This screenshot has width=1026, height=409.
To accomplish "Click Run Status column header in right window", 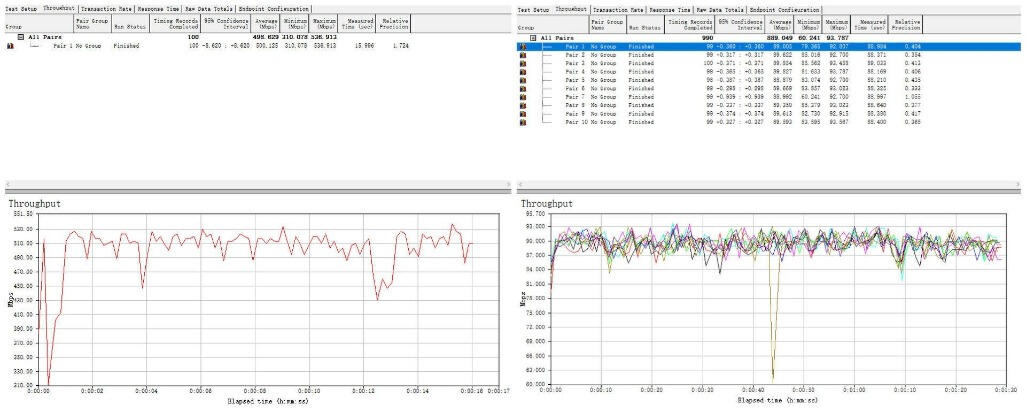I will click(645, 24).
